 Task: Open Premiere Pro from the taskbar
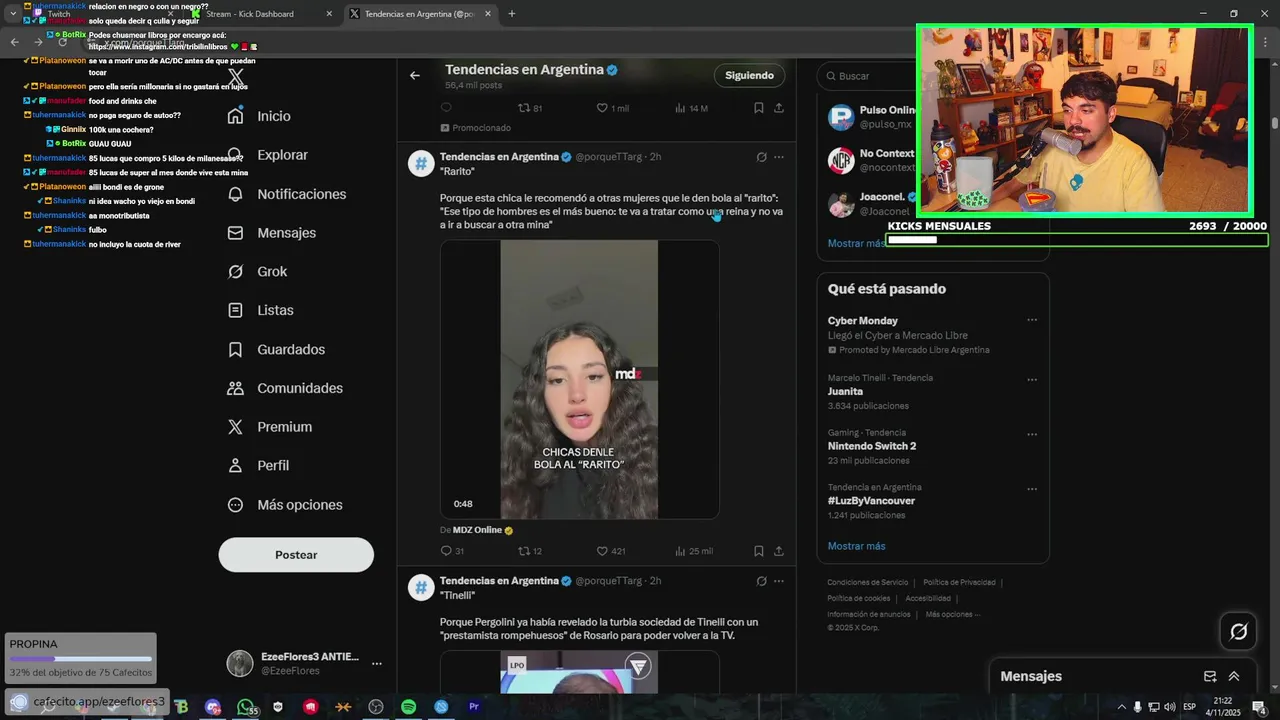click(474, 707)
